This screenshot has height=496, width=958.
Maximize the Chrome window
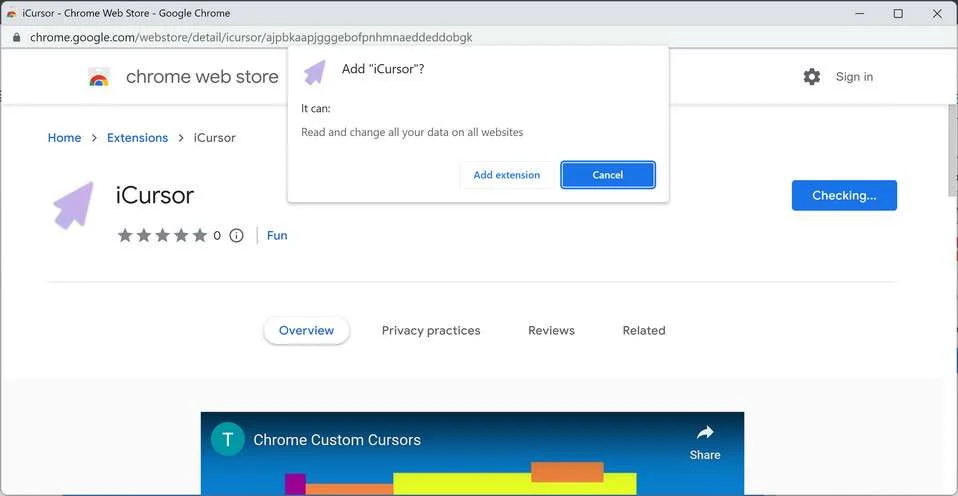tap(898, 13)
